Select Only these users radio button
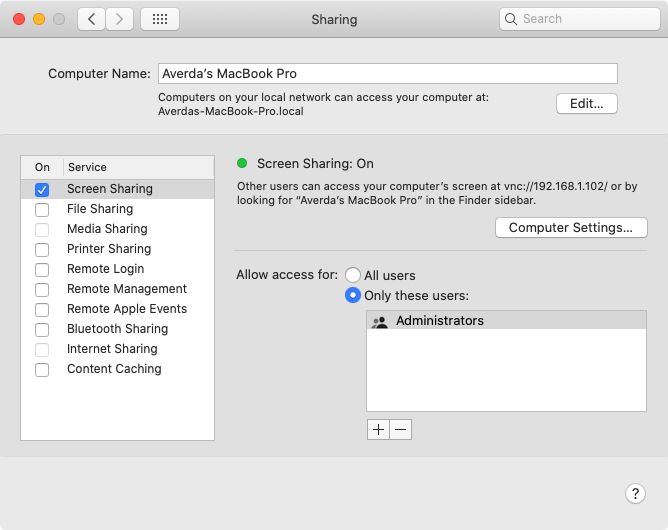The width and height of the screenshot is (668, 530). 353,295
